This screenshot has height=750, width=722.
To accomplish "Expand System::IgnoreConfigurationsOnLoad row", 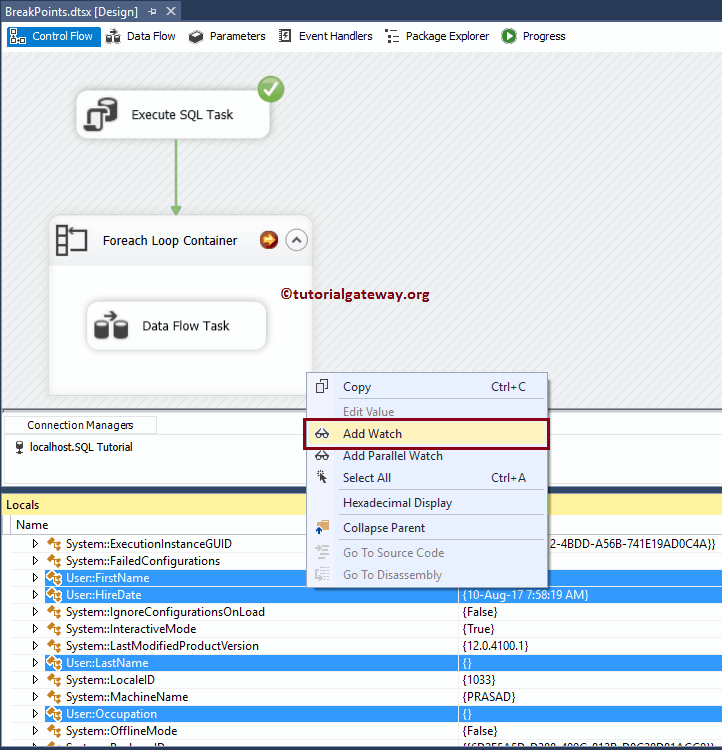I will coord(35,612).
